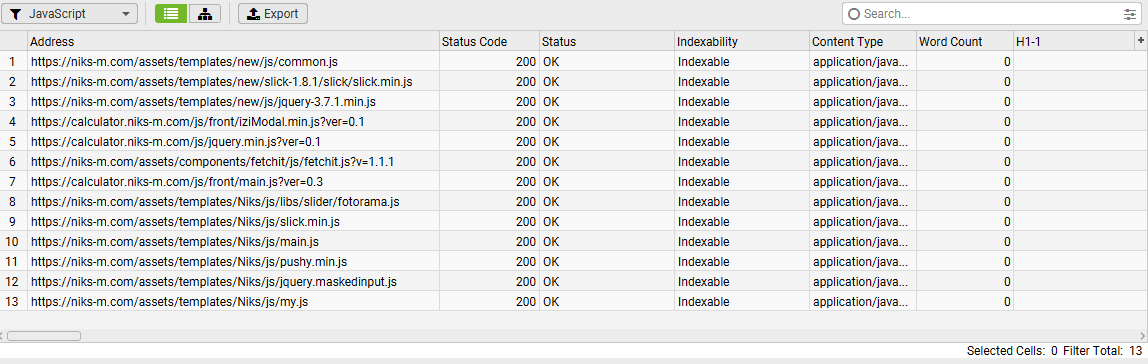The height and width of the screenshot is (364, 1148).
Task: Sort by Indexability column header
Action: tap(742, 42)
